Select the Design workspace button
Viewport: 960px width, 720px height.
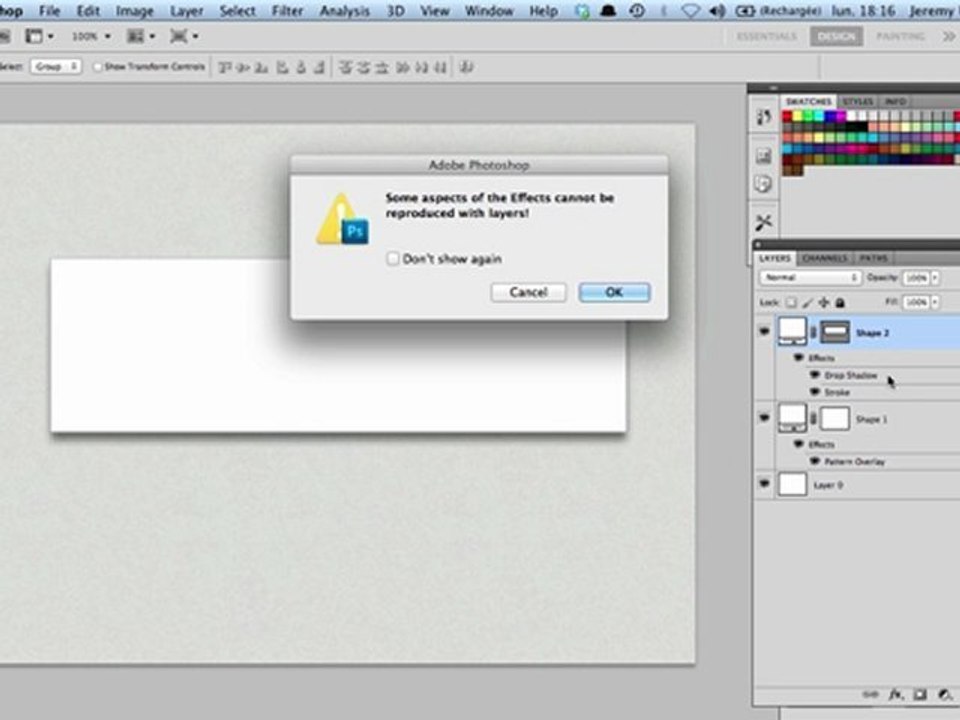836,37
